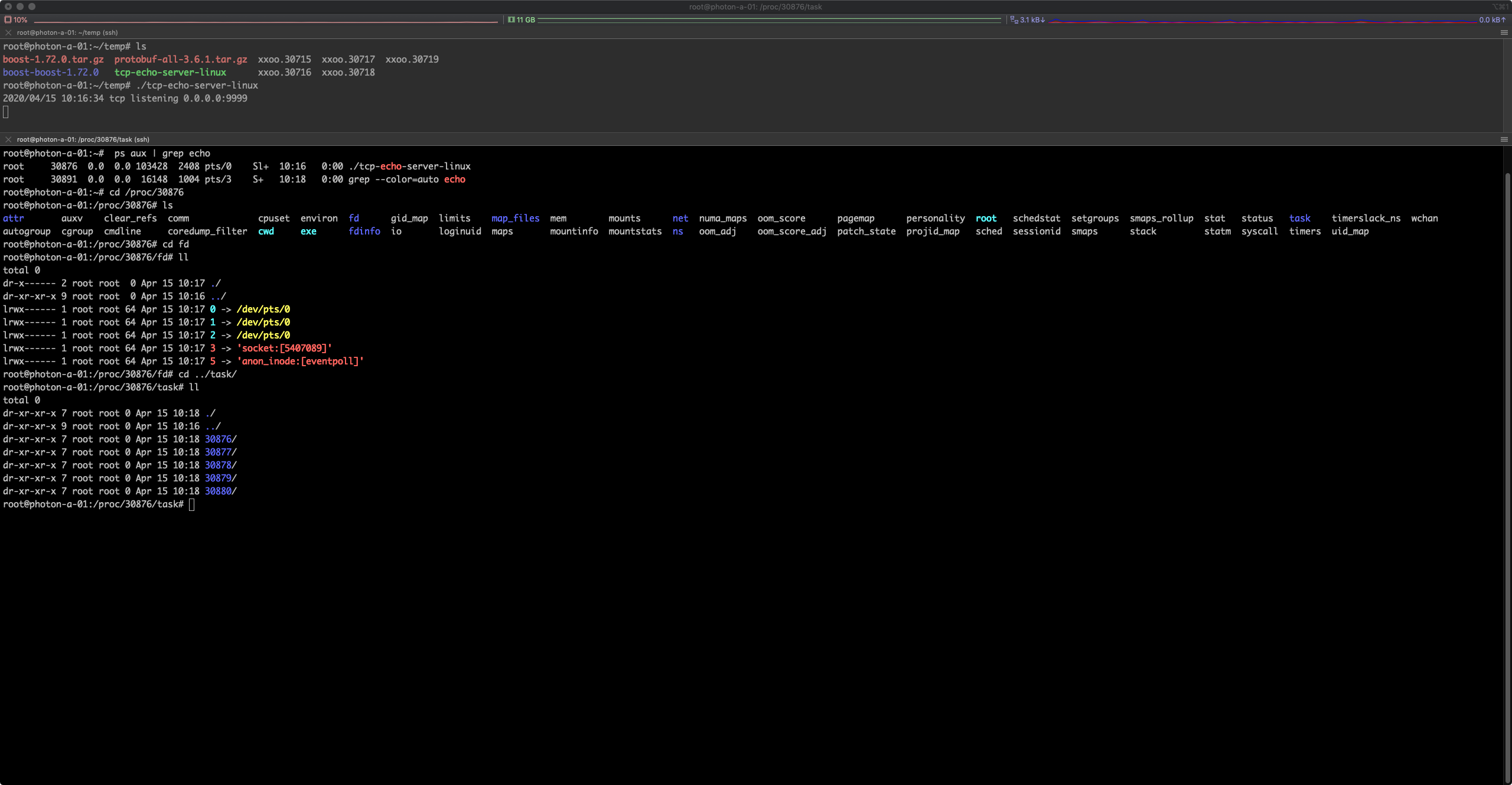The width and height of the screenshot is (1512, 785).
Task: Click the fdinfo directory entry
Action: 364,231
